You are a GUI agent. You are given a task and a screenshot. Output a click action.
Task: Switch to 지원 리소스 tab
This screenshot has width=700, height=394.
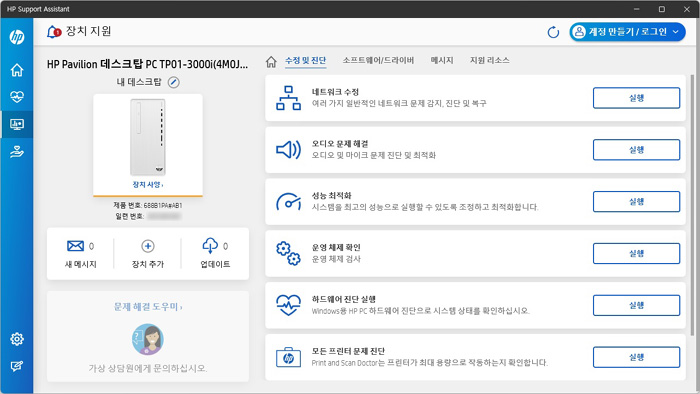(x=490, y=60)
